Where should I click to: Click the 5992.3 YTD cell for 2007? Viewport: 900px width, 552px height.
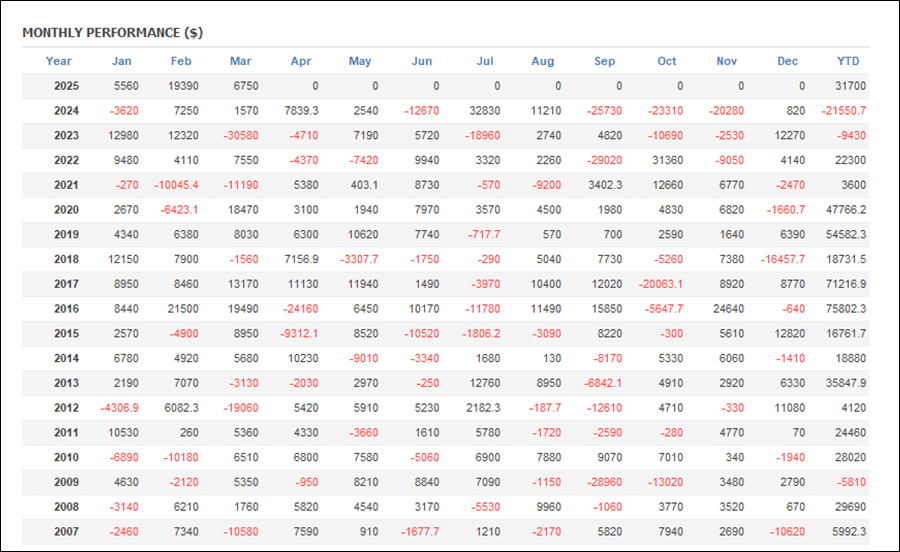849,531
